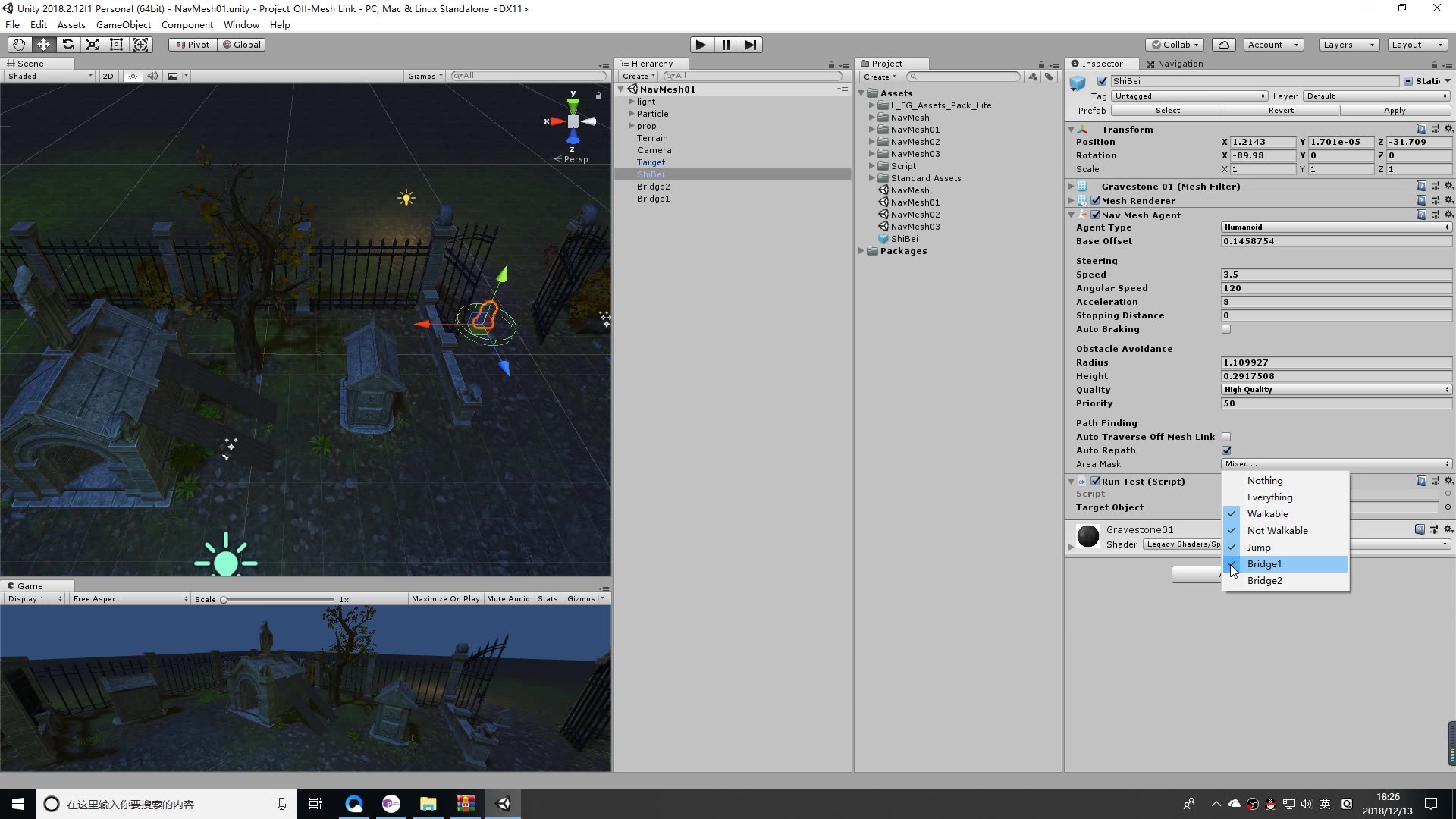Click the Maximize On Play button
Viewport: 1456px width, 819px height.
(x=445, y=598)
